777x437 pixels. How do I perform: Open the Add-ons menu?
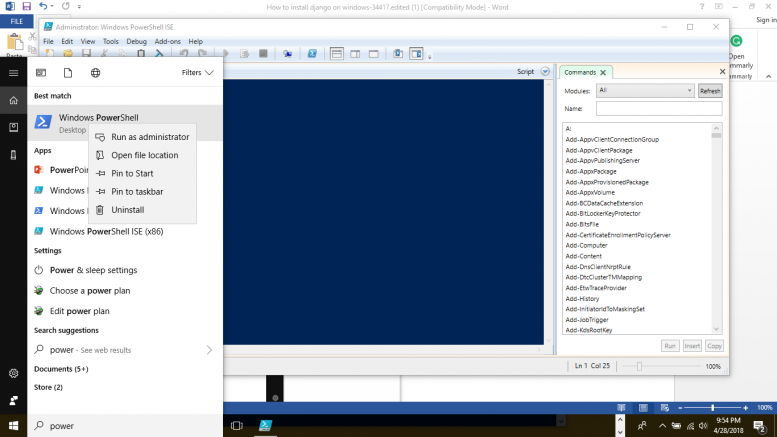point(167,42)
